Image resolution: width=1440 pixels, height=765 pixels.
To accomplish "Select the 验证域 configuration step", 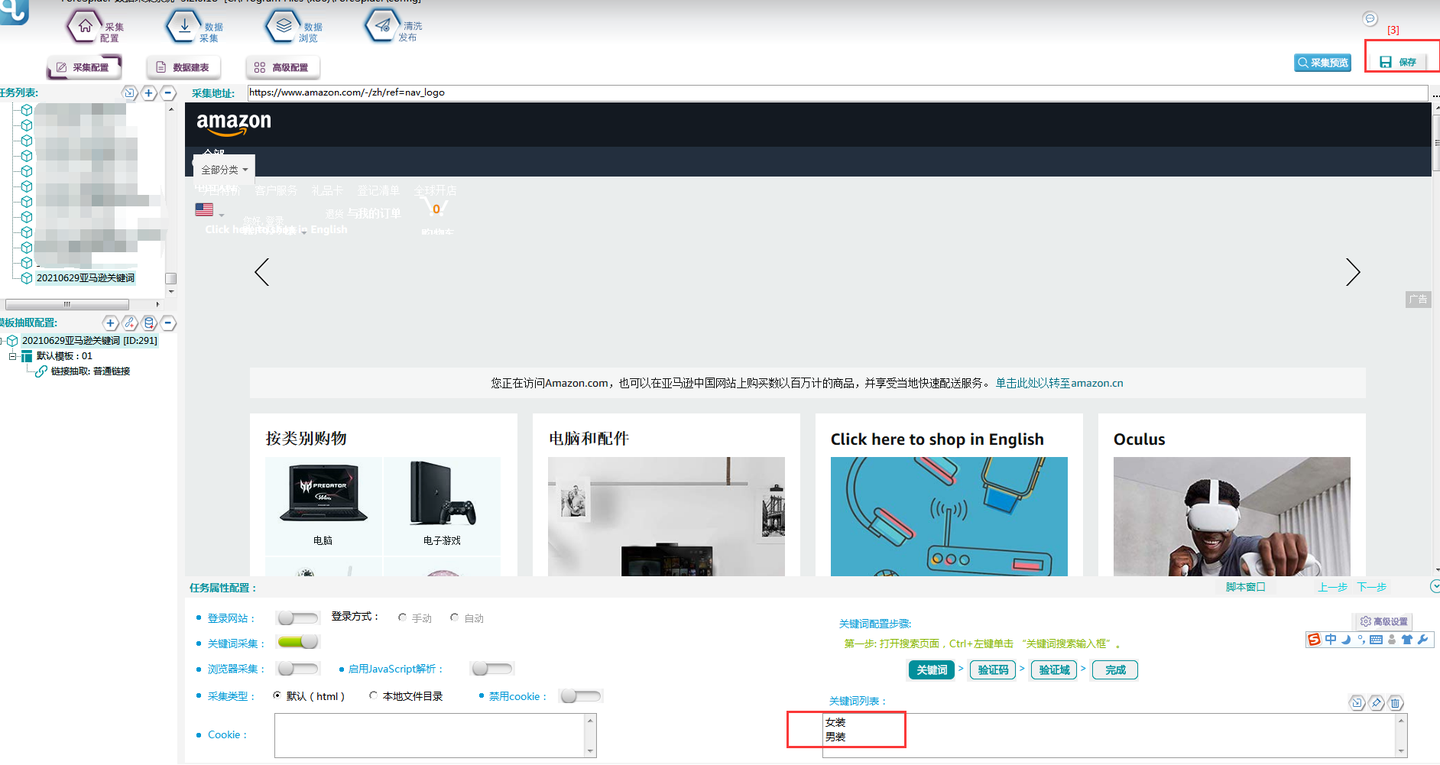I will pos(1054,670).
